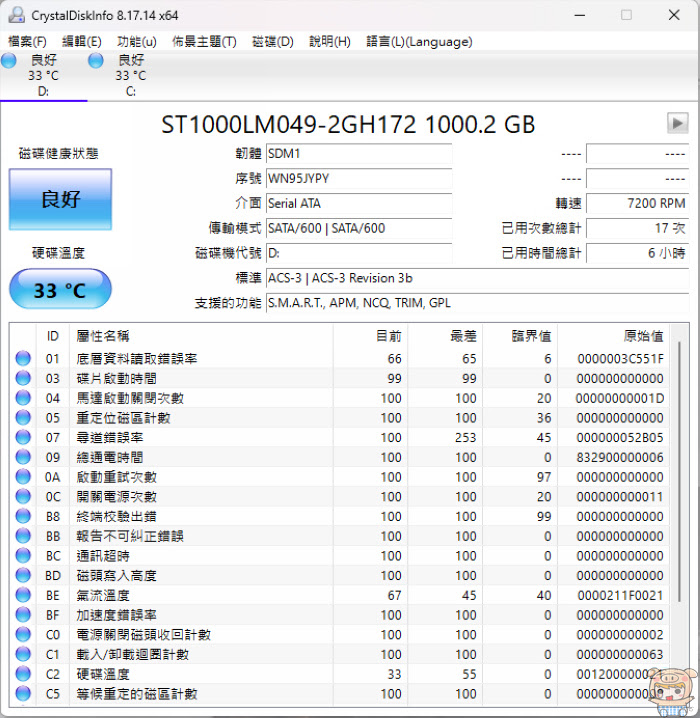700x718 pixels.
Task: Click status icon for attribute 05
Action: [23, 417]
